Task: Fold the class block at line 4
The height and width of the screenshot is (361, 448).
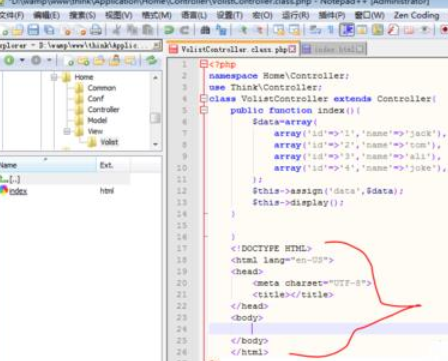Action: coord(204,98)
